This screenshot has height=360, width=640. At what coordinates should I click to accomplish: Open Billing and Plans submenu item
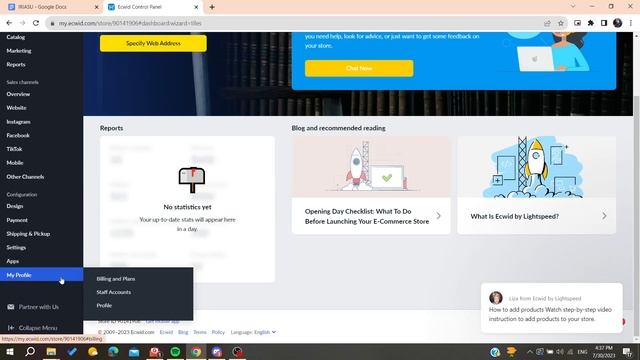(x=116, y=279)
